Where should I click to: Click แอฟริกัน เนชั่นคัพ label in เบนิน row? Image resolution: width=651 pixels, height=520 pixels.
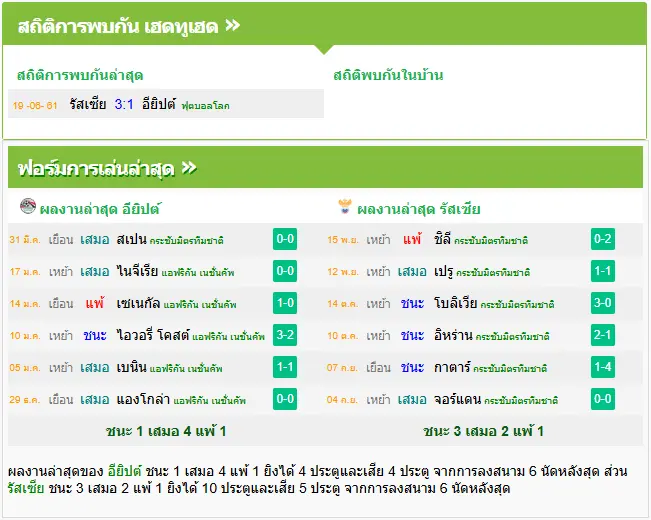[x=186, y=368]
